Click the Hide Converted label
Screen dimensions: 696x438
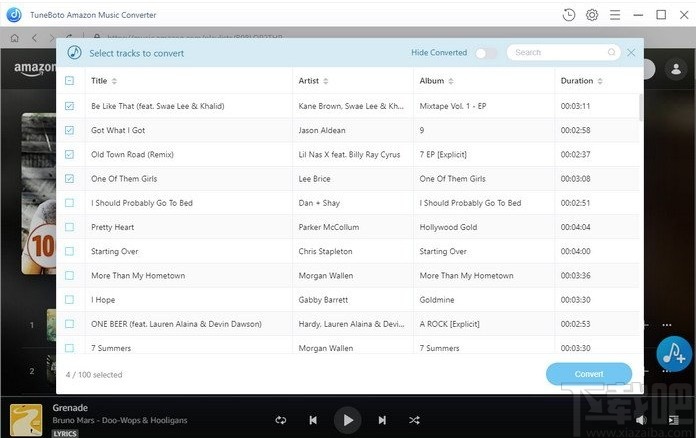coord(439,52)
